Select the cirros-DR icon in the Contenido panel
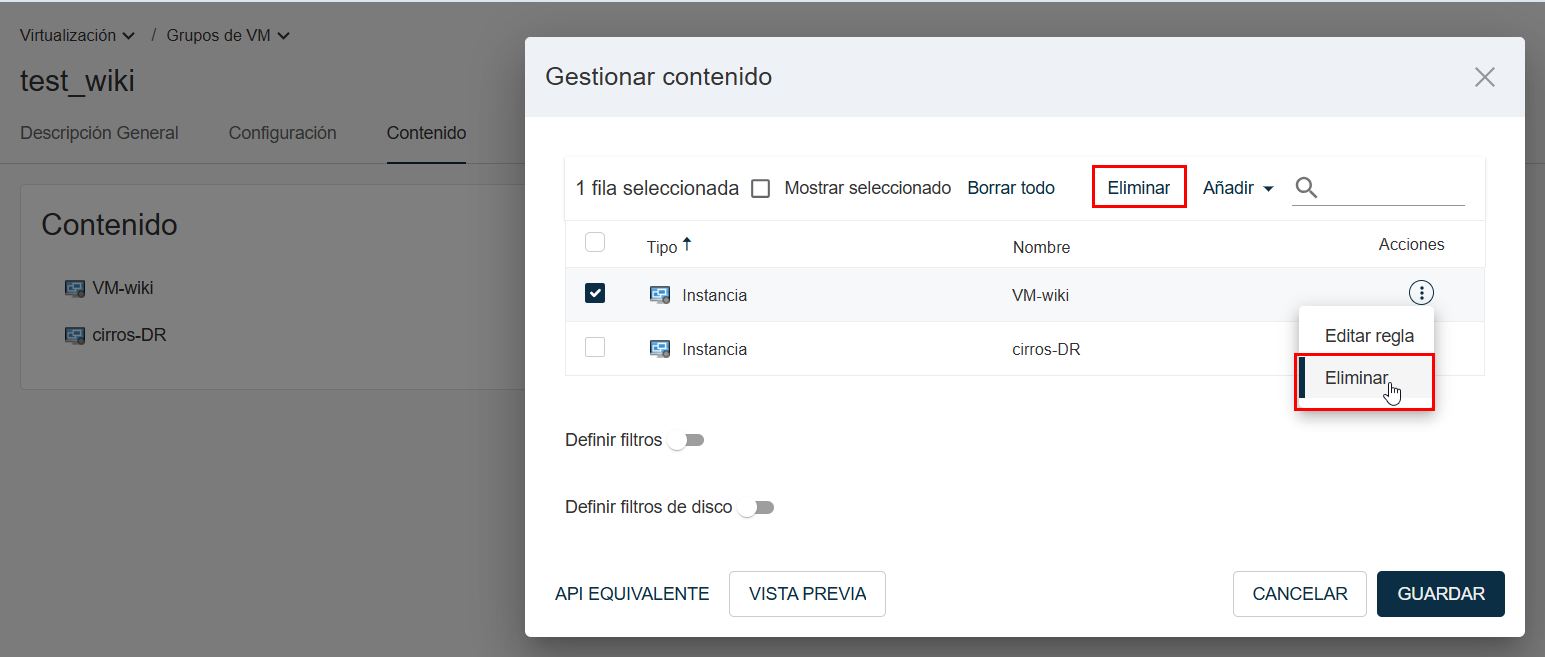The height and width of the screenshot is (657, 1545). (74, 334)
